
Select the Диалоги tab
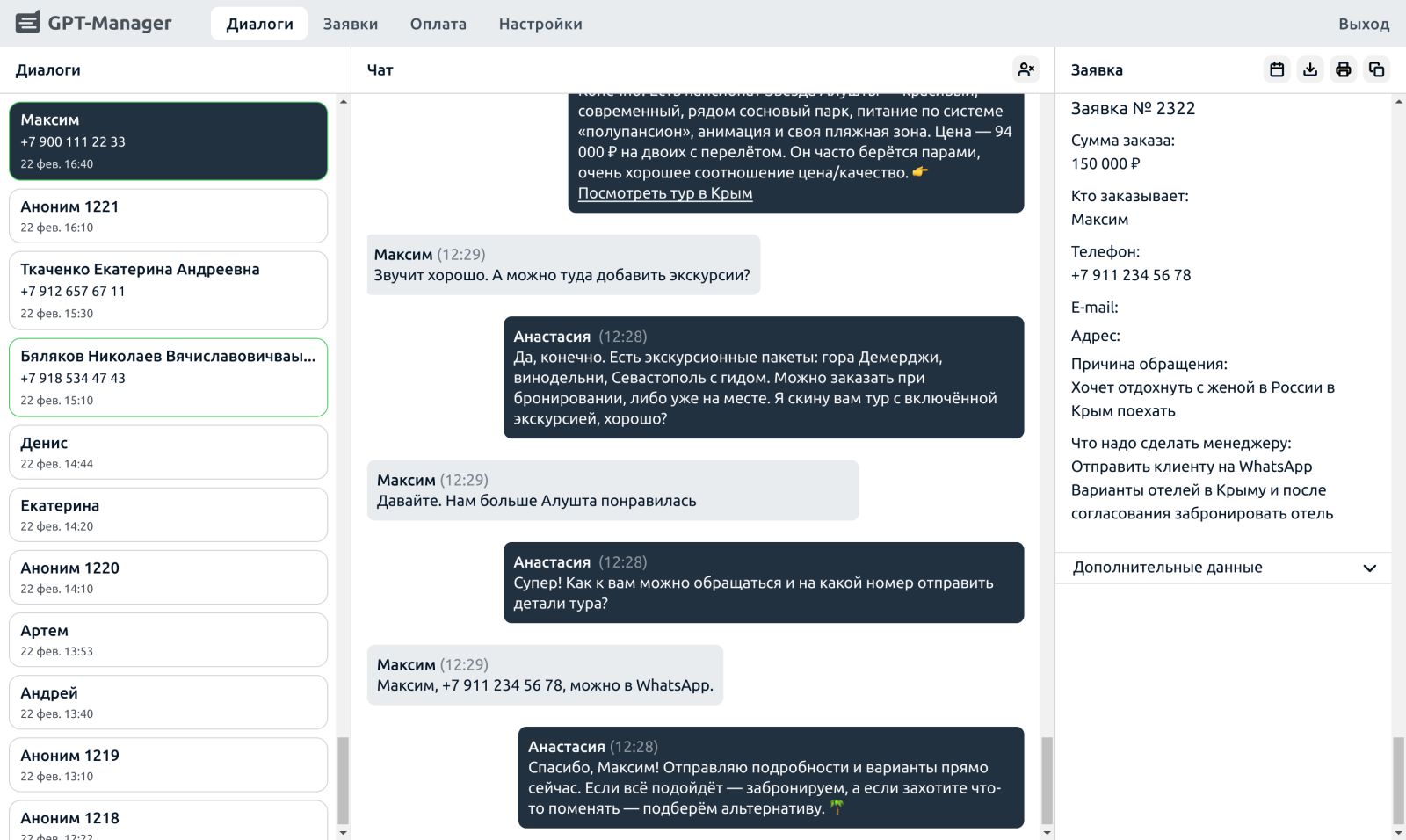(x=259, y=24)
